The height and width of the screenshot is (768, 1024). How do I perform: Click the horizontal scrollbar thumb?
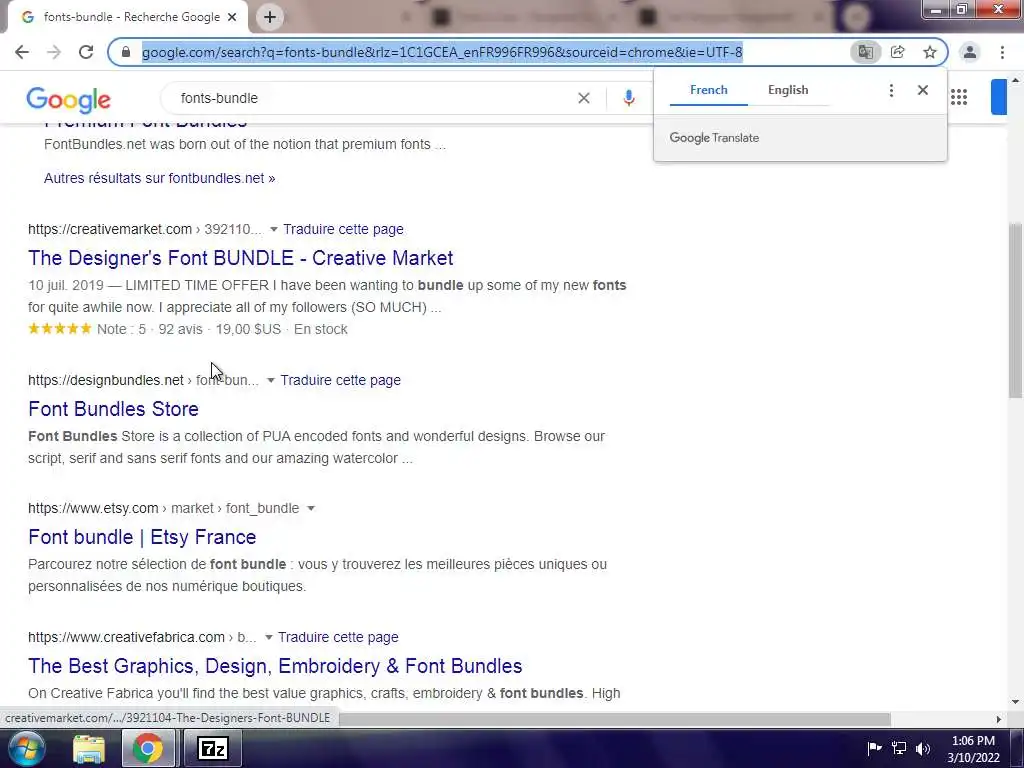(614, 719)
